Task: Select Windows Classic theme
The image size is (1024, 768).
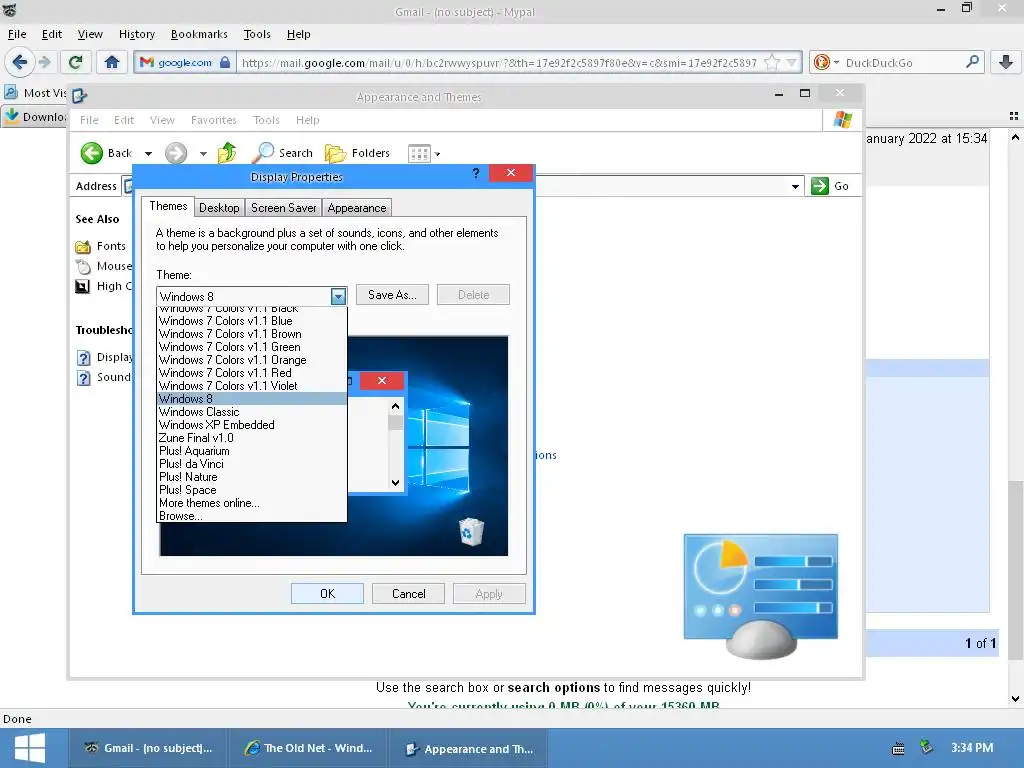Action: point(251,412)
